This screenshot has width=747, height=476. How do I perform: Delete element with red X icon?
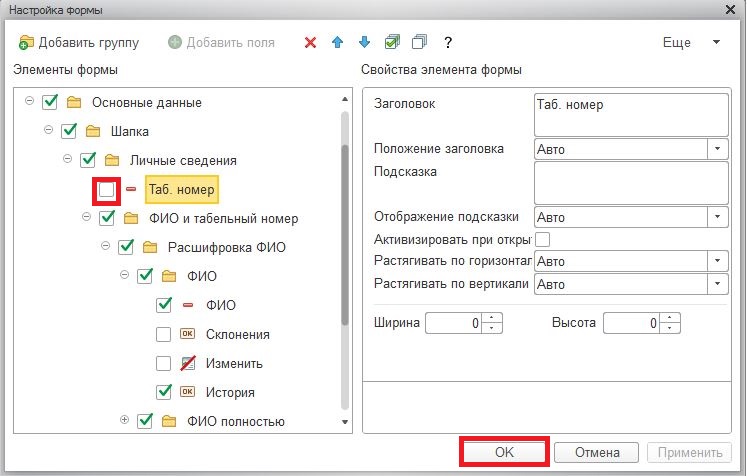click(310, 43)
